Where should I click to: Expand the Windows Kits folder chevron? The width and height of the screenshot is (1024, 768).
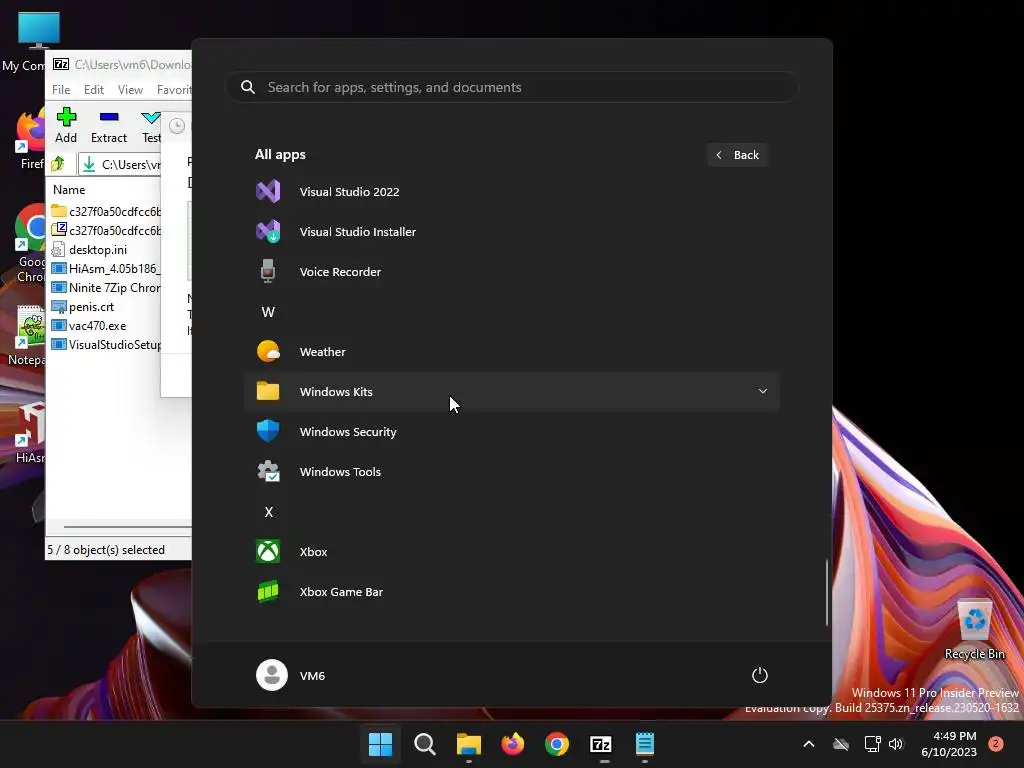[762, 391]
